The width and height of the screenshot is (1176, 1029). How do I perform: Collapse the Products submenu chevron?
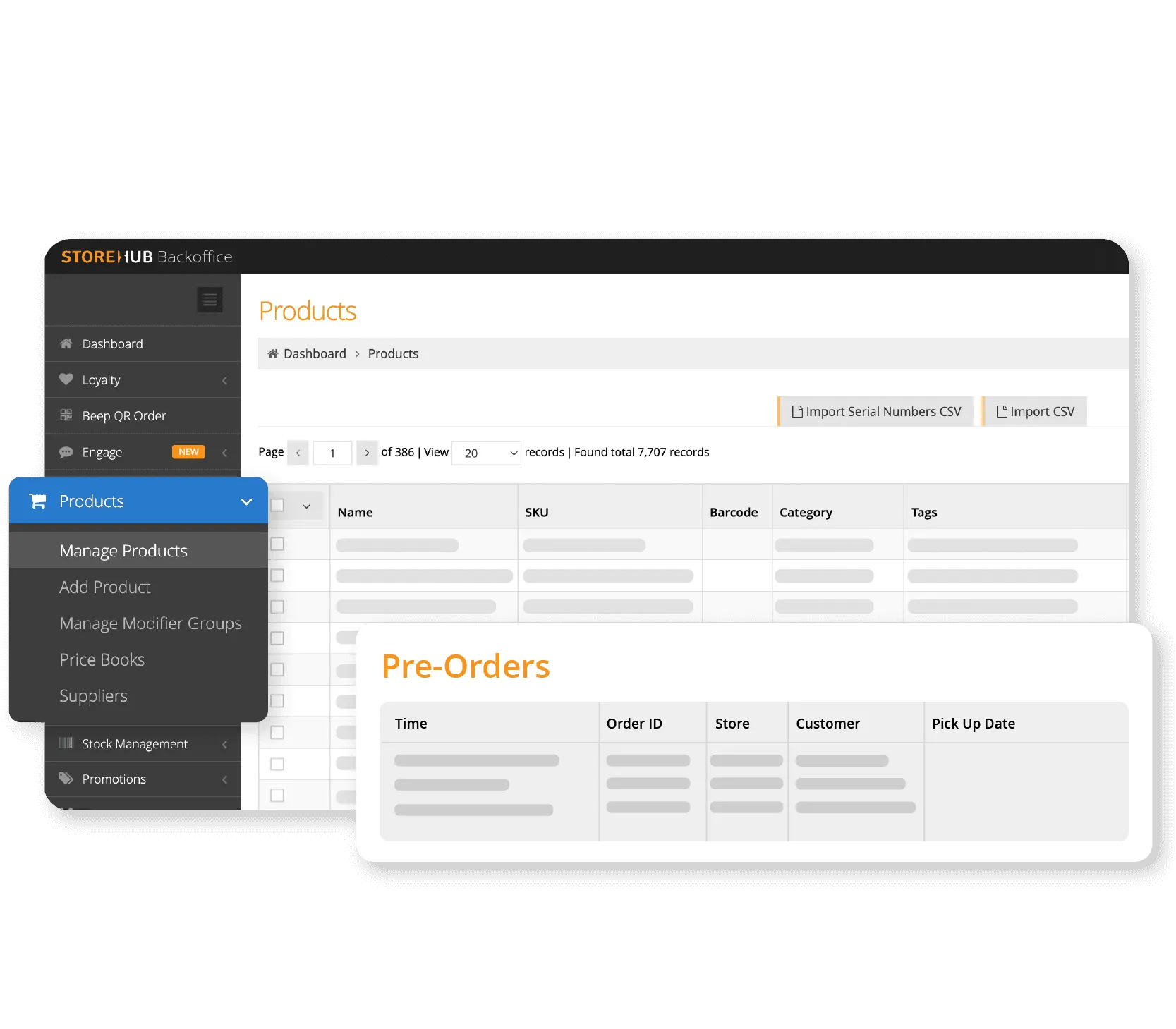[246, 501]
